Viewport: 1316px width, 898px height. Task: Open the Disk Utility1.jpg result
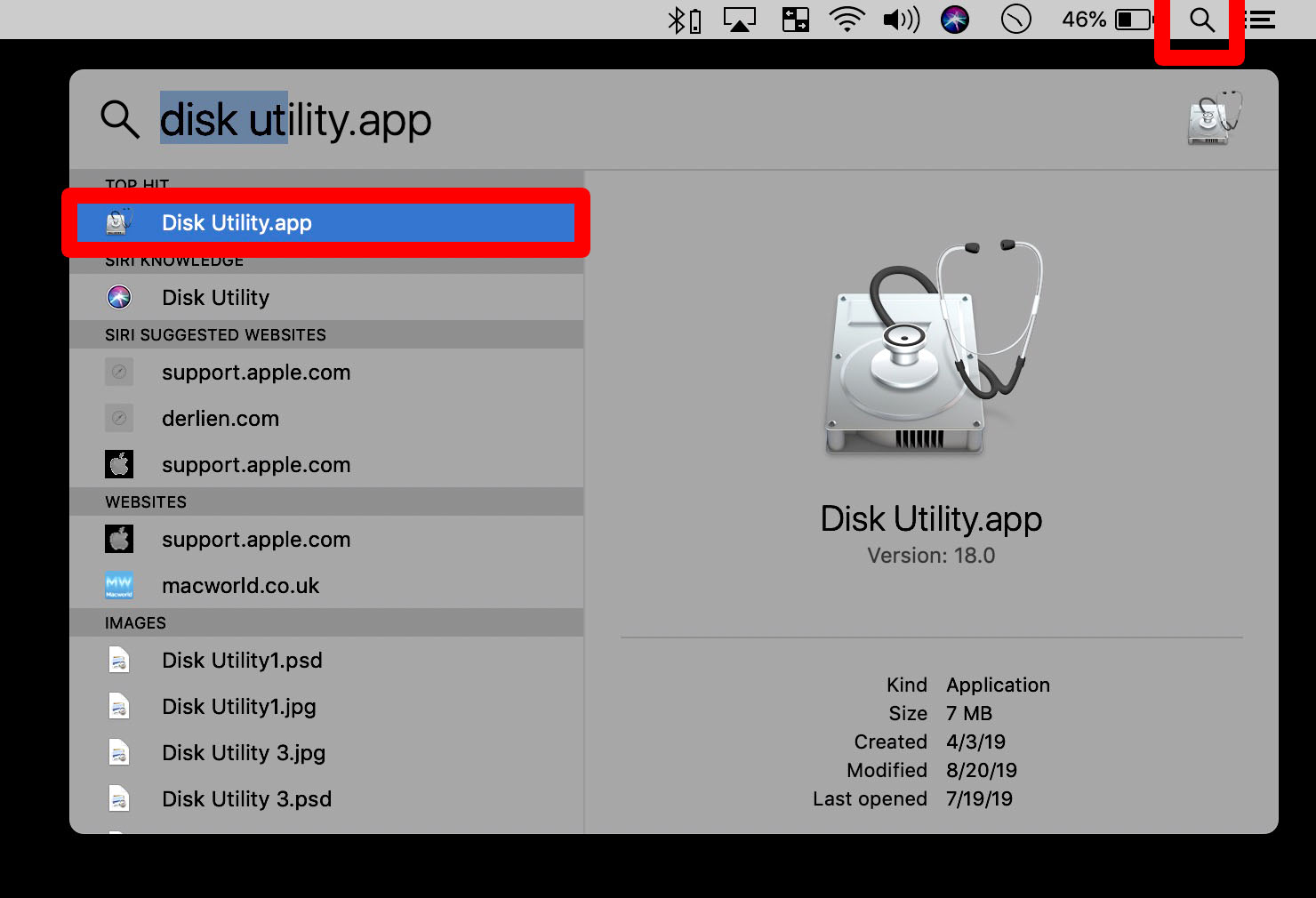pos(238,706)
